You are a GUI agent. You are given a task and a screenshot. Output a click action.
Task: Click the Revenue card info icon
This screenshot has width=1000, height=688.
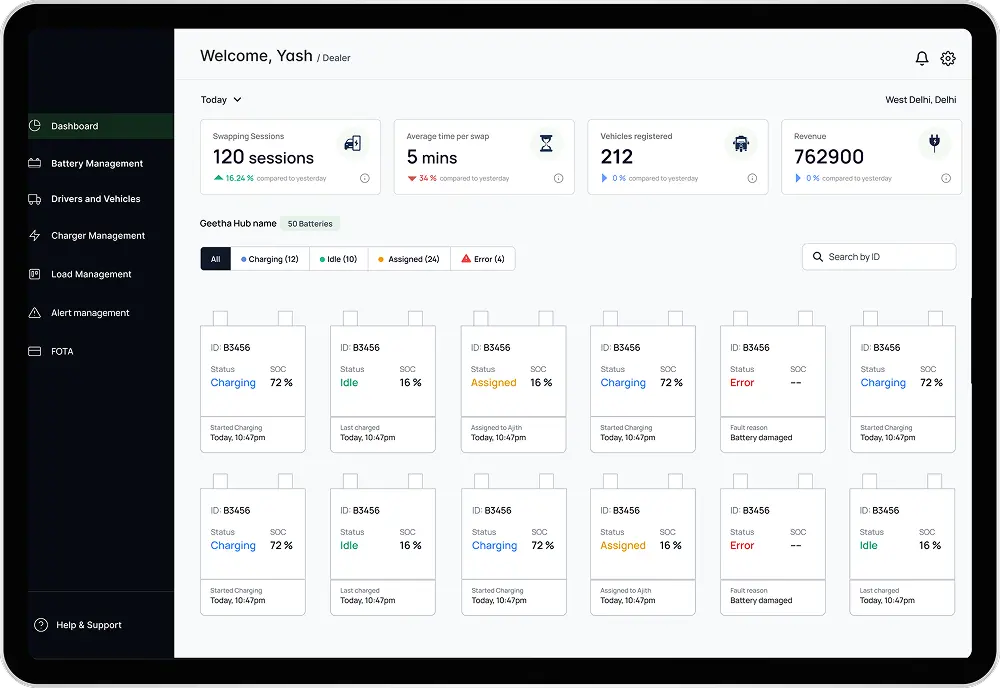(946, 178)
